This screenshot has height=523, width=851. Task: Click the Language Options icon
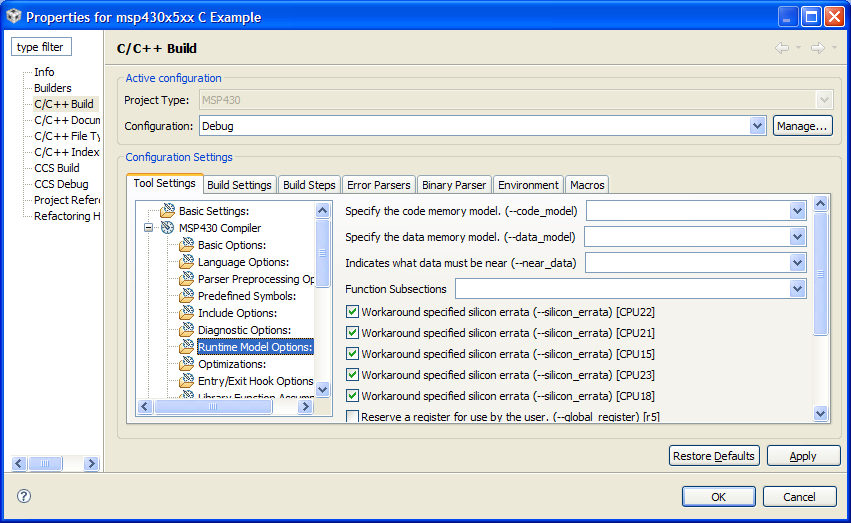187,262
